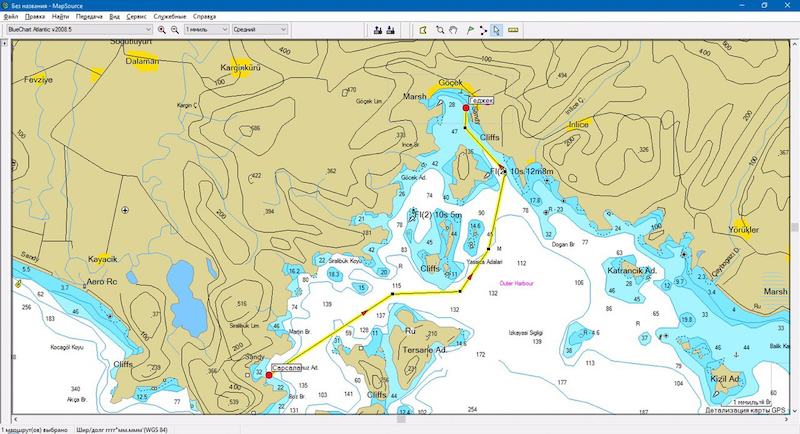800x434 pixels.
Task: Click the vertical scrollbar thumb
Action: tap(794, 227)
